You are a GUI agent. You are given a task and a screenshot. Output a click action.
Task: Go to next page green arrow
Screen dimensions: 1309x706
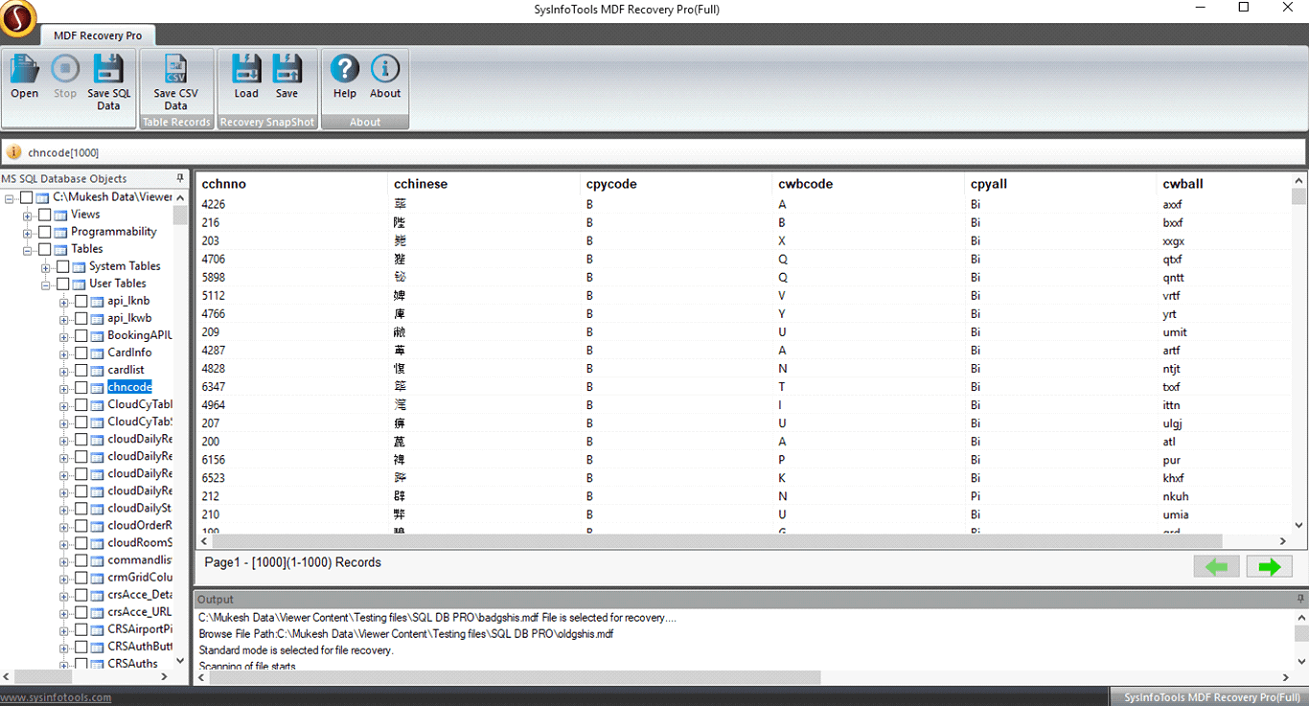(1268, 567)
